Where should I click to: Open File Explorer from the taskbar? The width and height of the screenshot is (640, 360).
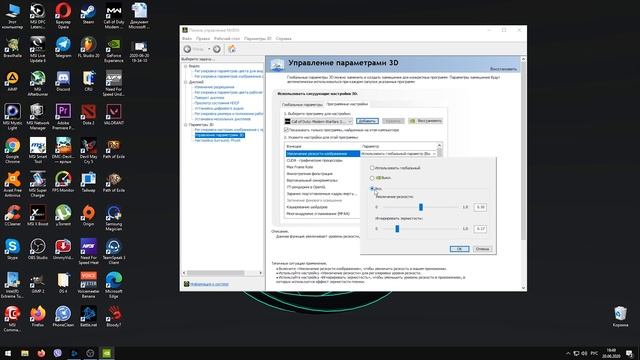click(x=24, y=353)
